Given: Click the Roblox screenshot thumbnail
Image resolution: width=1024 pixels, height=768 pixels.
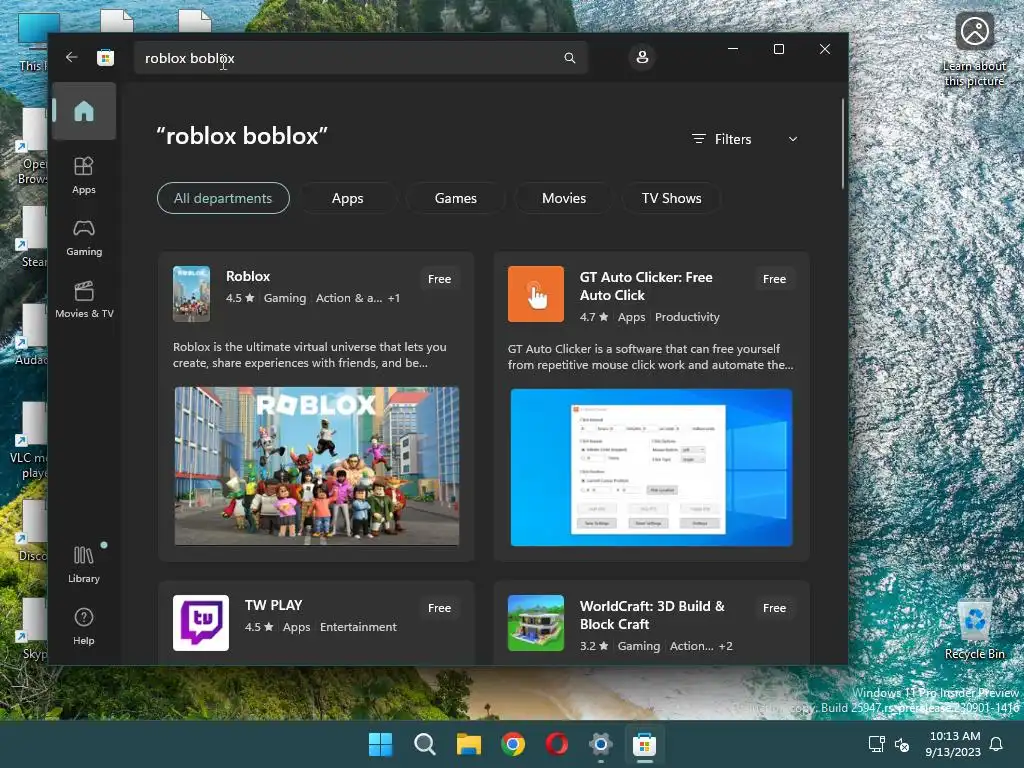Looking at the screenshot, I should tap(317, 466).
